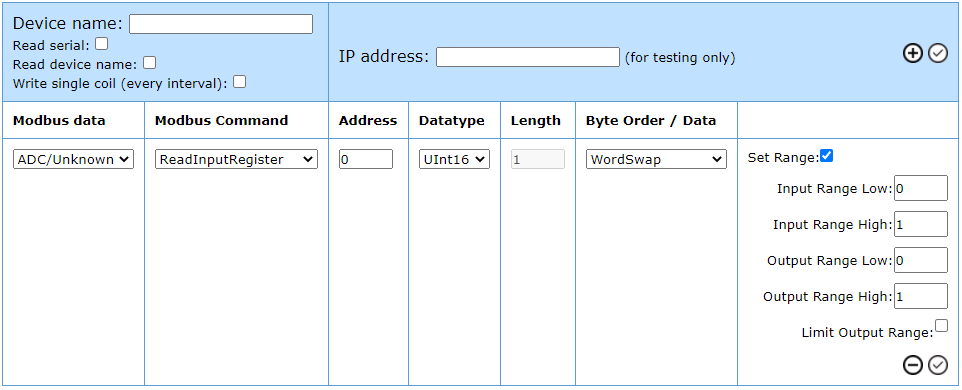The height and width of the screenshot is (390, 962).
Task: Click the Length field showing 1
Action: pyautogui.click(x=537, y=159)
